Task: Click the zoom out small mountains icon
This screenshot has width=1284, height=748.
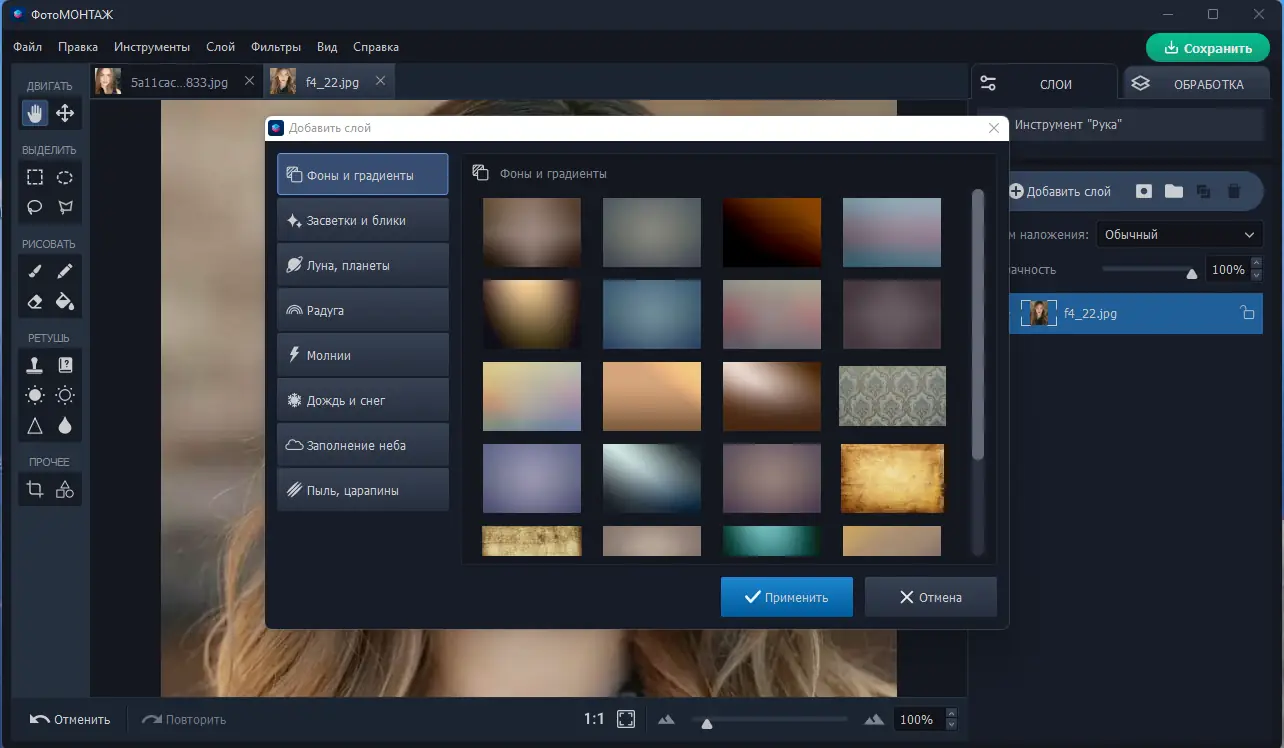Action: (666, 719)
